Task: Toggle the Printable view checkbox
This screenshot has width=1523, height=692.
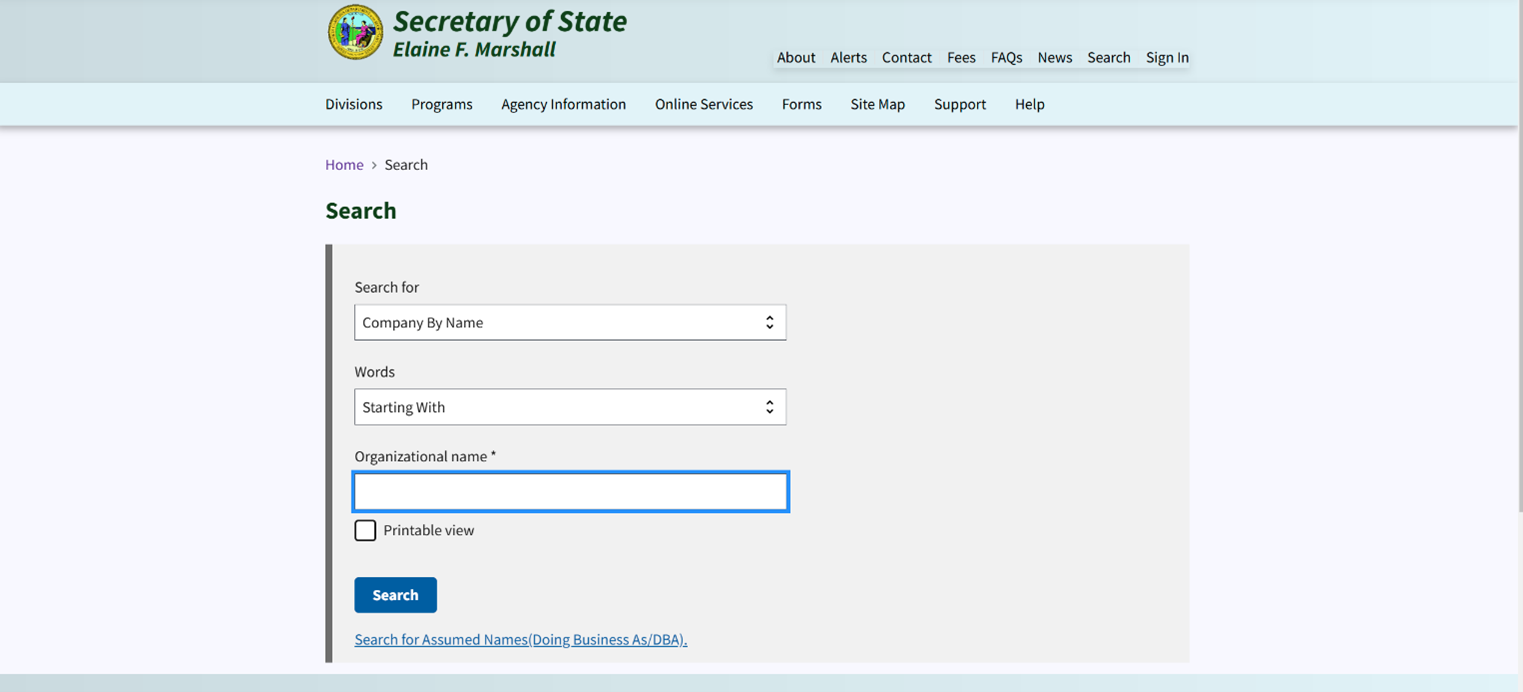Action: click(x=366, y=530)
